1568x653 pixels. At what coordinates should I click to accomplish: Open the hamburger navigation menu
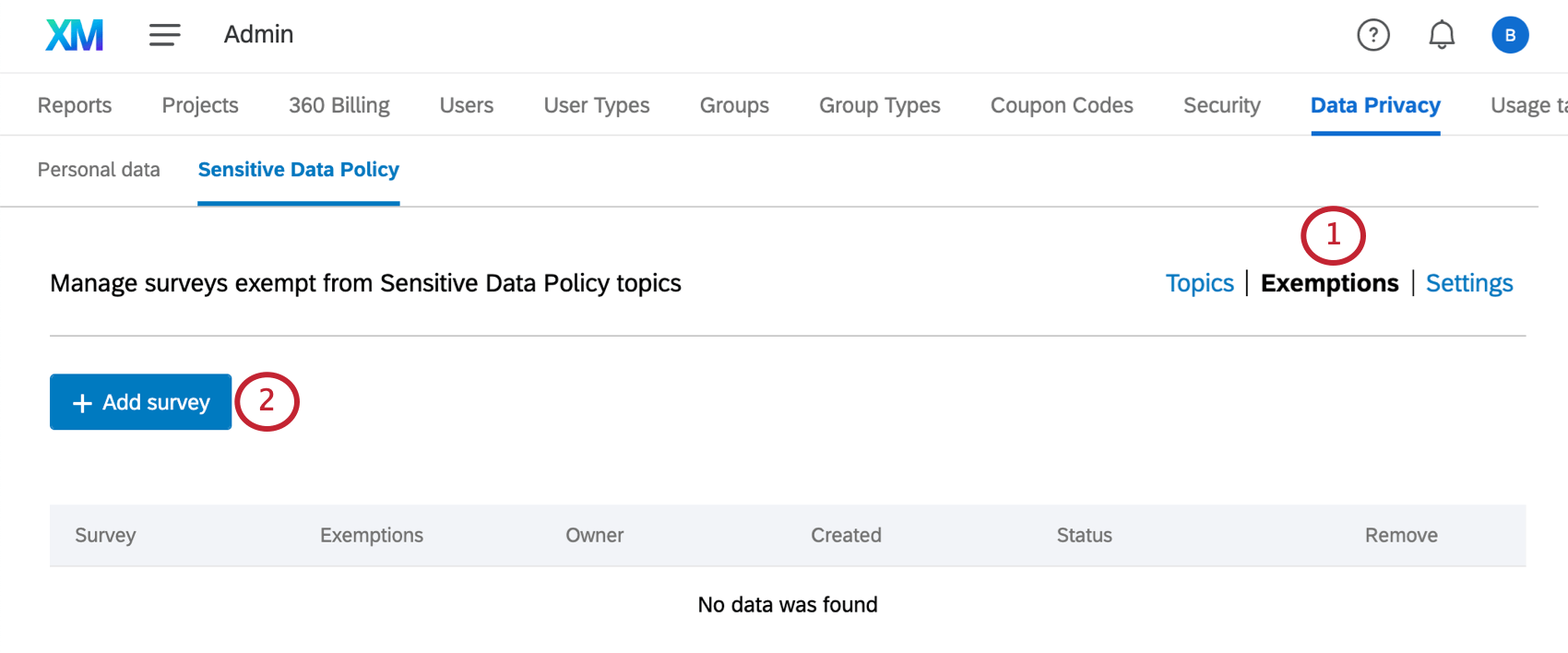165,35
